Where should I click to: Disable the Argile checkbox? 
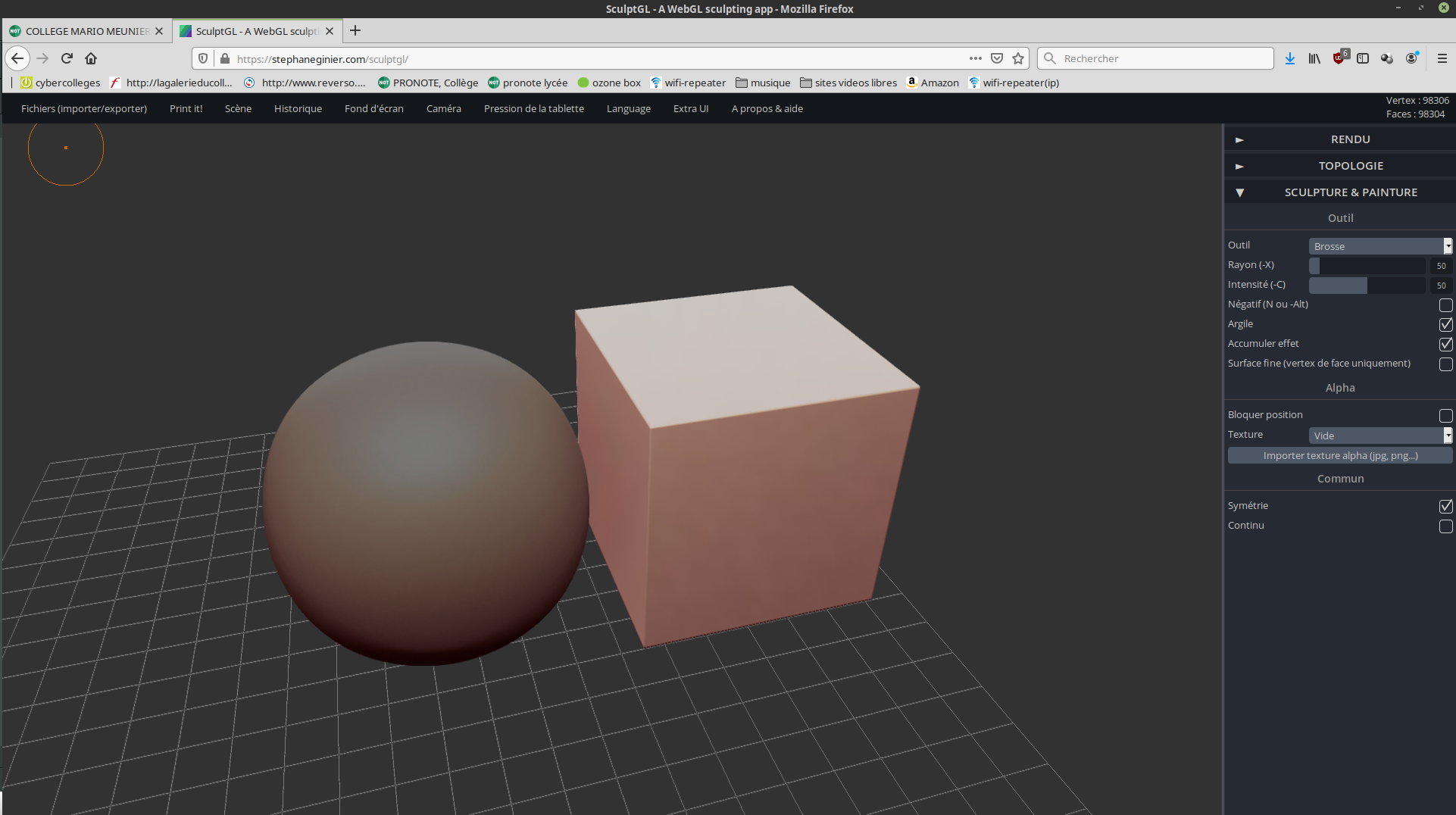click(1445, 324)
